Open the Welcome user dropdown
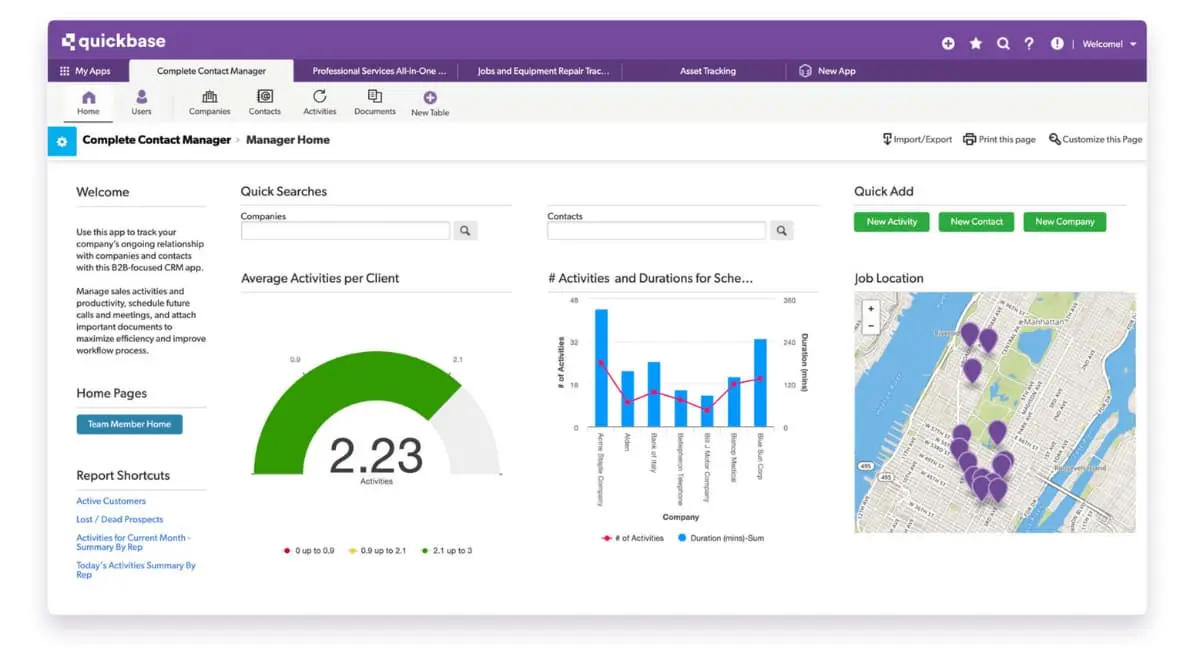The image size is (1200, 650). pyautogui.click(x=1109, y=44)
